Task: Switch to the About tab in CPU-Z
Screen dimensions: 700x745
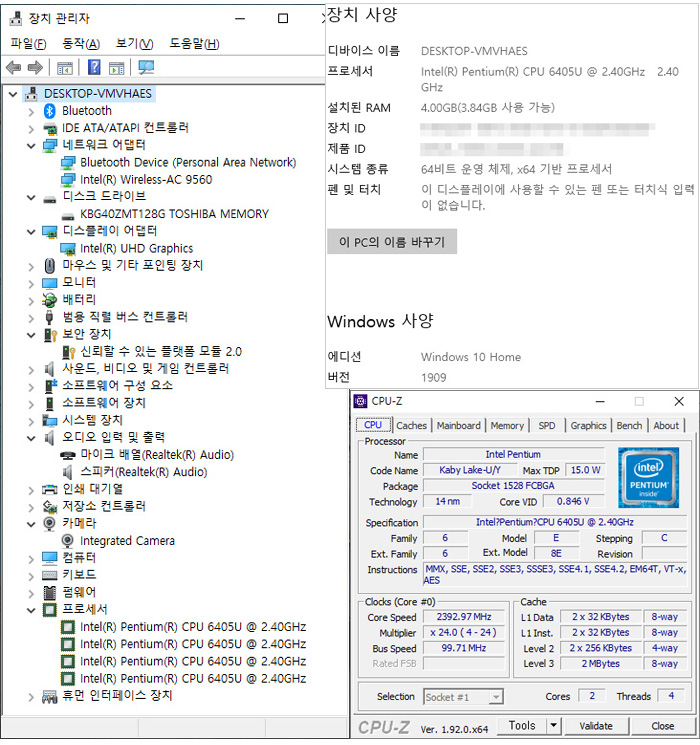Action: click(666, 425)
